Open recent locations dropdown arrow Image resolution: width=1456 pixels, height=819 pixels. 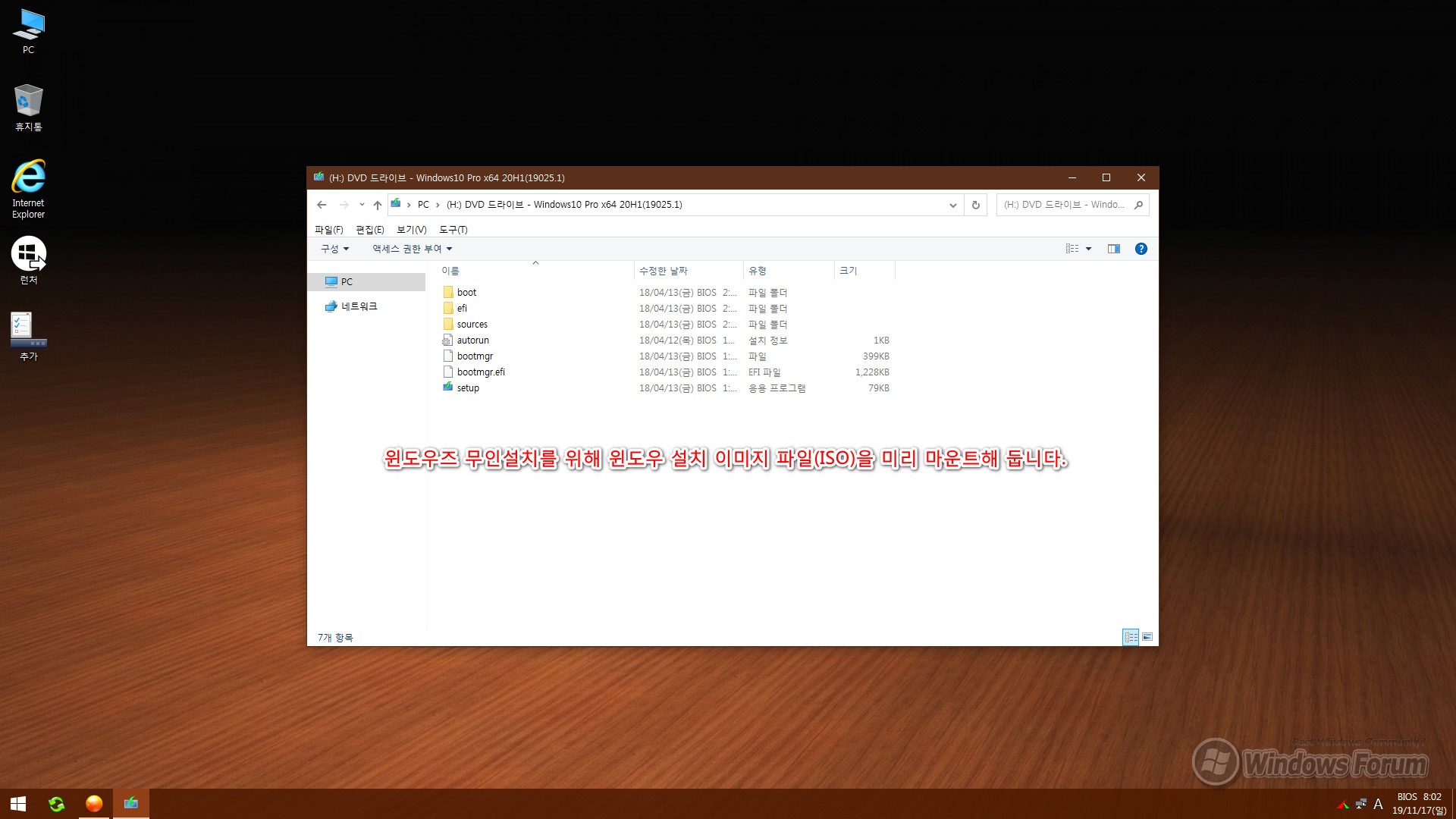[x=362, y=205]
